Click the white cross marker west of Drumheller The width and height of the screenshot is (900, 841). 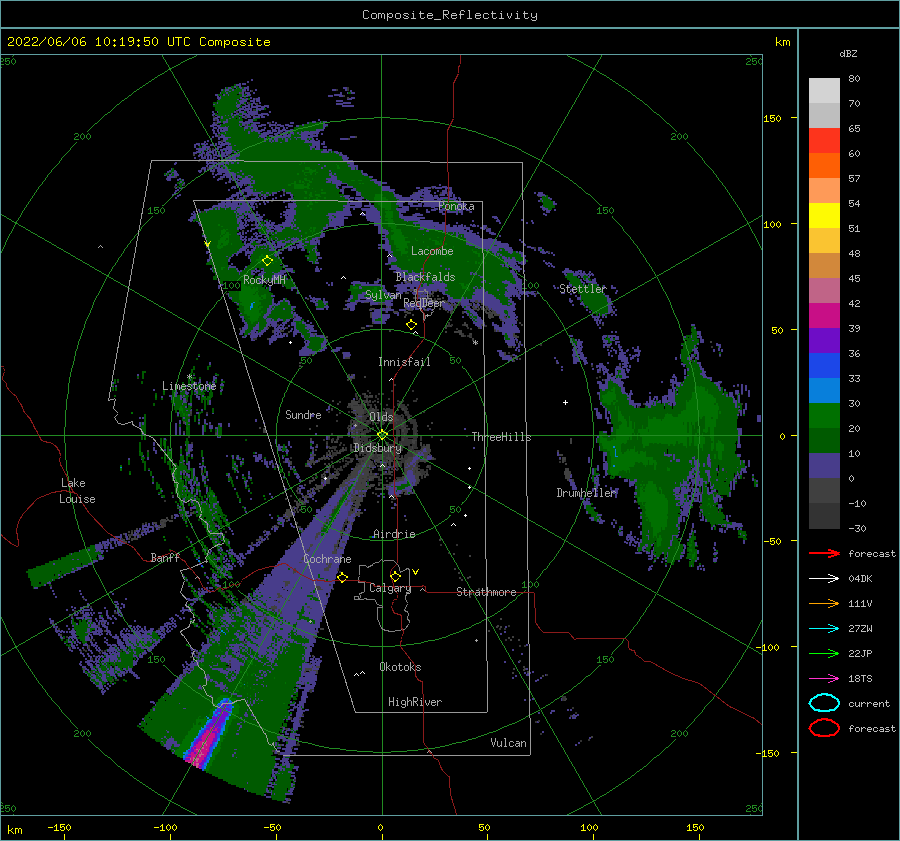pos(565,402)
